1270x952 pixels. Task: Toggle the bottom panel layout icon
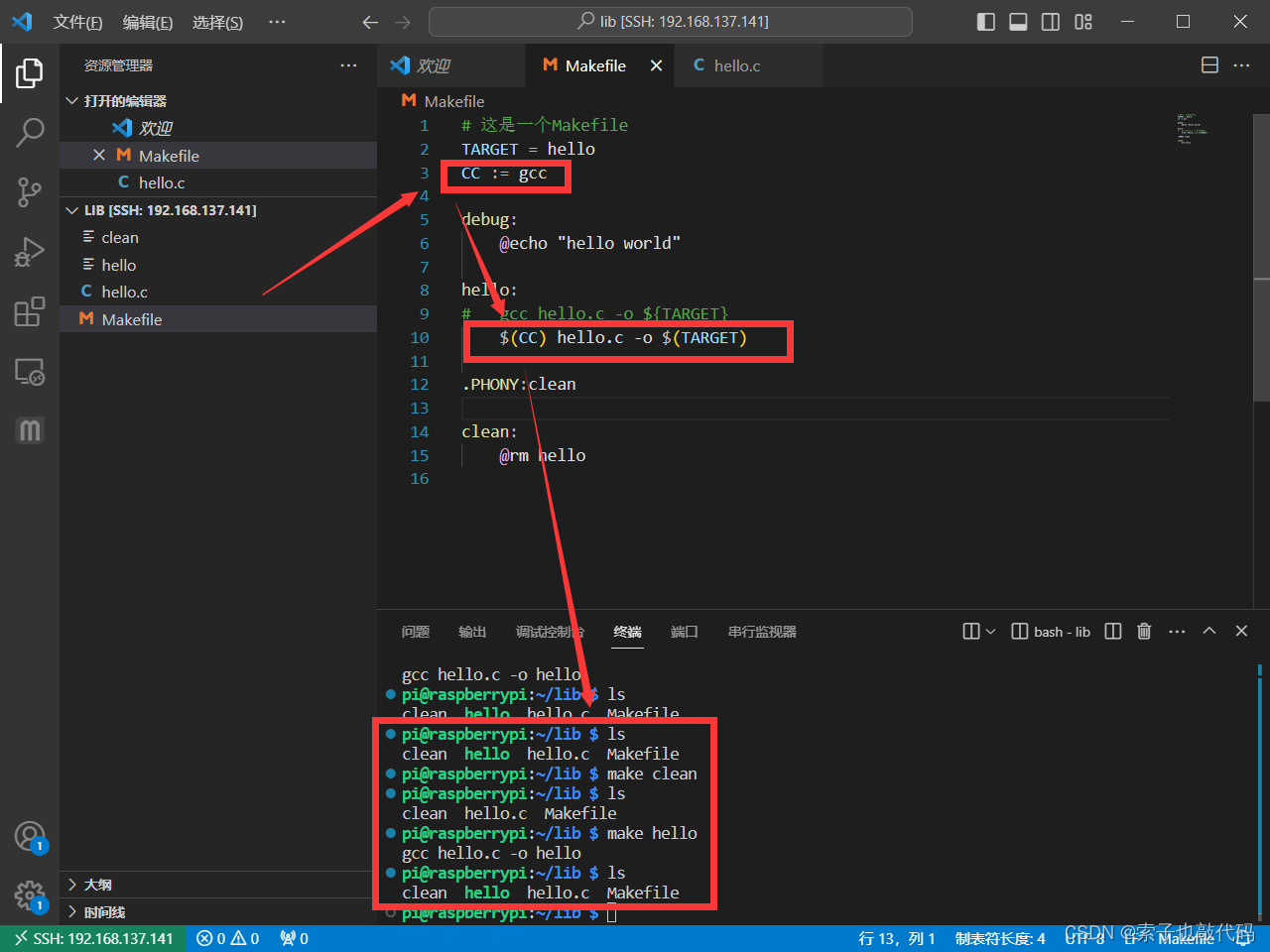coord(1018,22)
